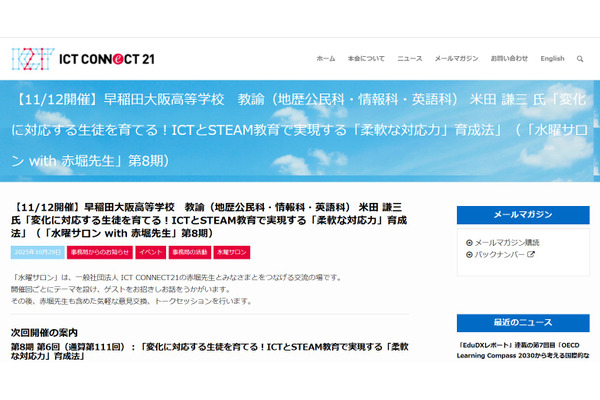Image resolution: width=600 pixels, height=400 pixels.
Task: Click the 2025年10月29日 date label
Action: tap(38, 252)
